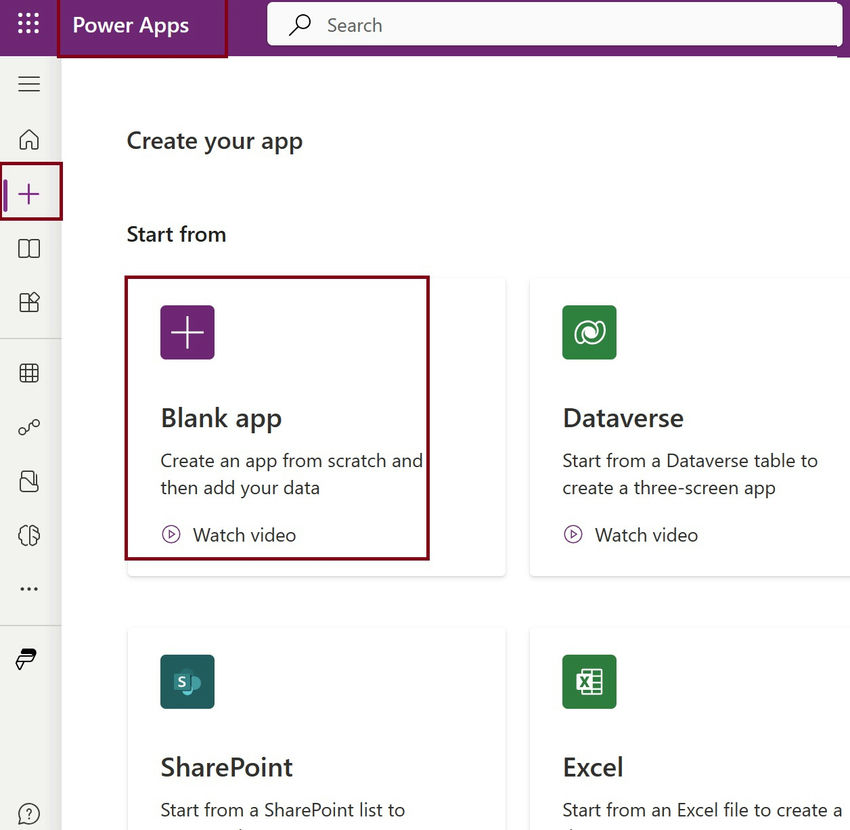Collapse the left navigation hamburger menu
This screenshot has height=830, width=850.
pyautogui.click(x=29, y=84)
